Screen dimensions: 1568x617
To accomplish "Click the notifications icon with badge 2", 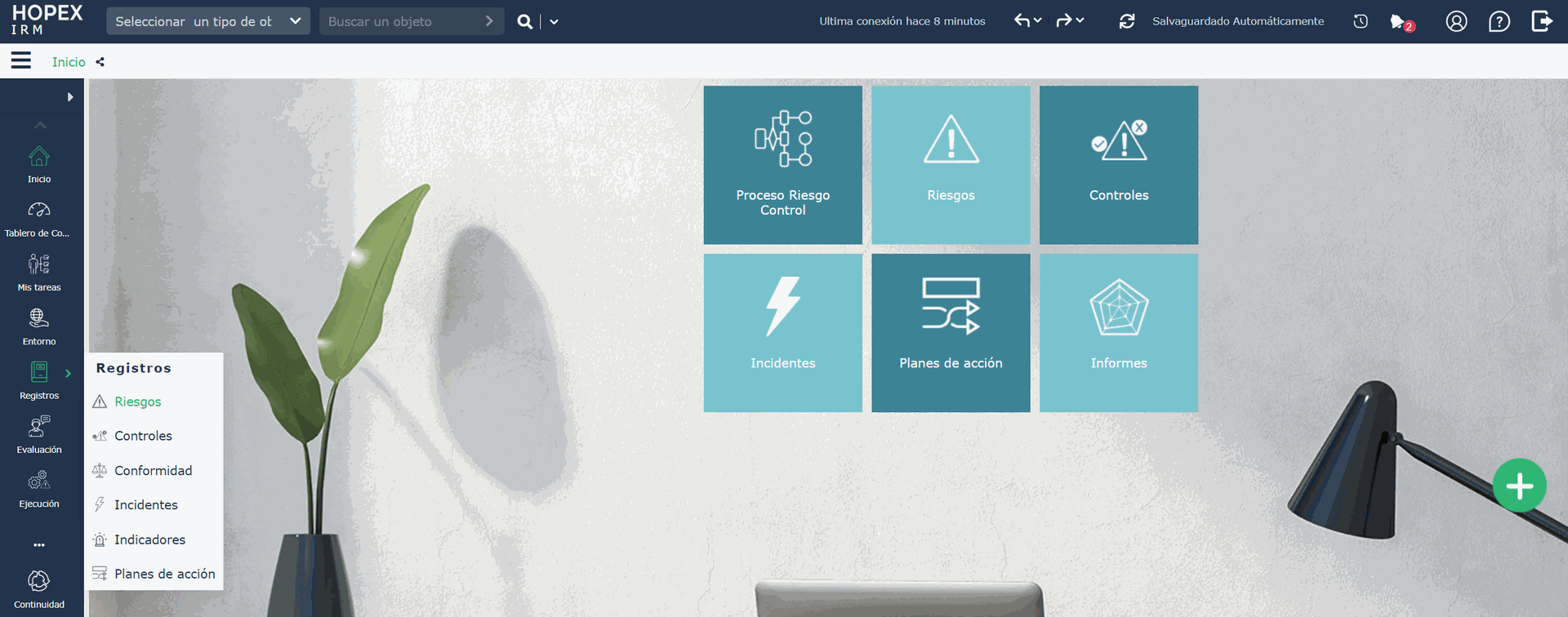I will [x=1401, y=22].
